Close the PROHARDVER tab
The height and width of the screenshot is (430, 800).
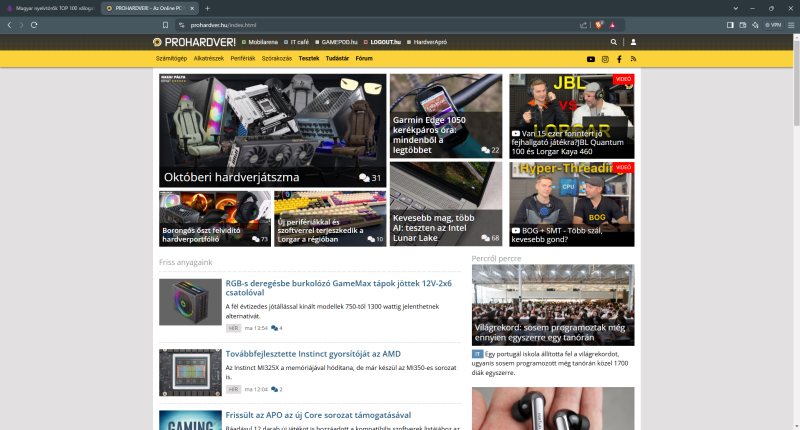pyautogui.click(x=192, y=8)
